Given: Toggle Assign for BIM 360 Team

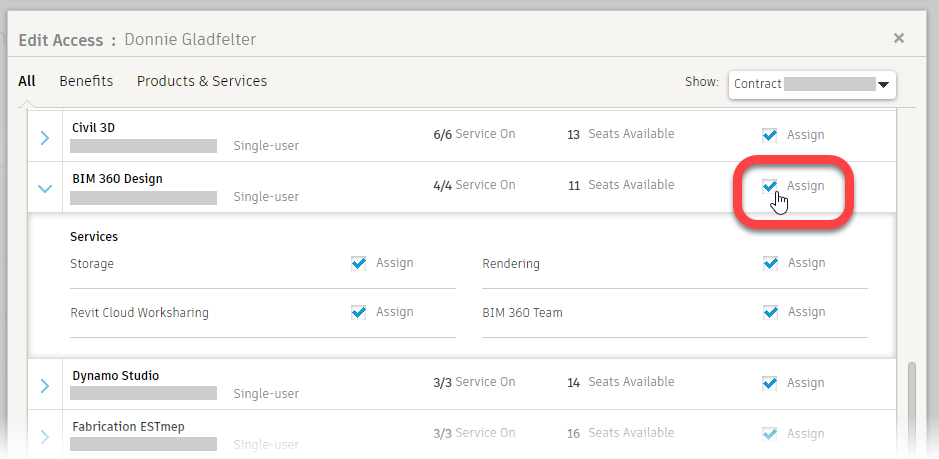Looking at the screenshot, I should tap(771, 312).
